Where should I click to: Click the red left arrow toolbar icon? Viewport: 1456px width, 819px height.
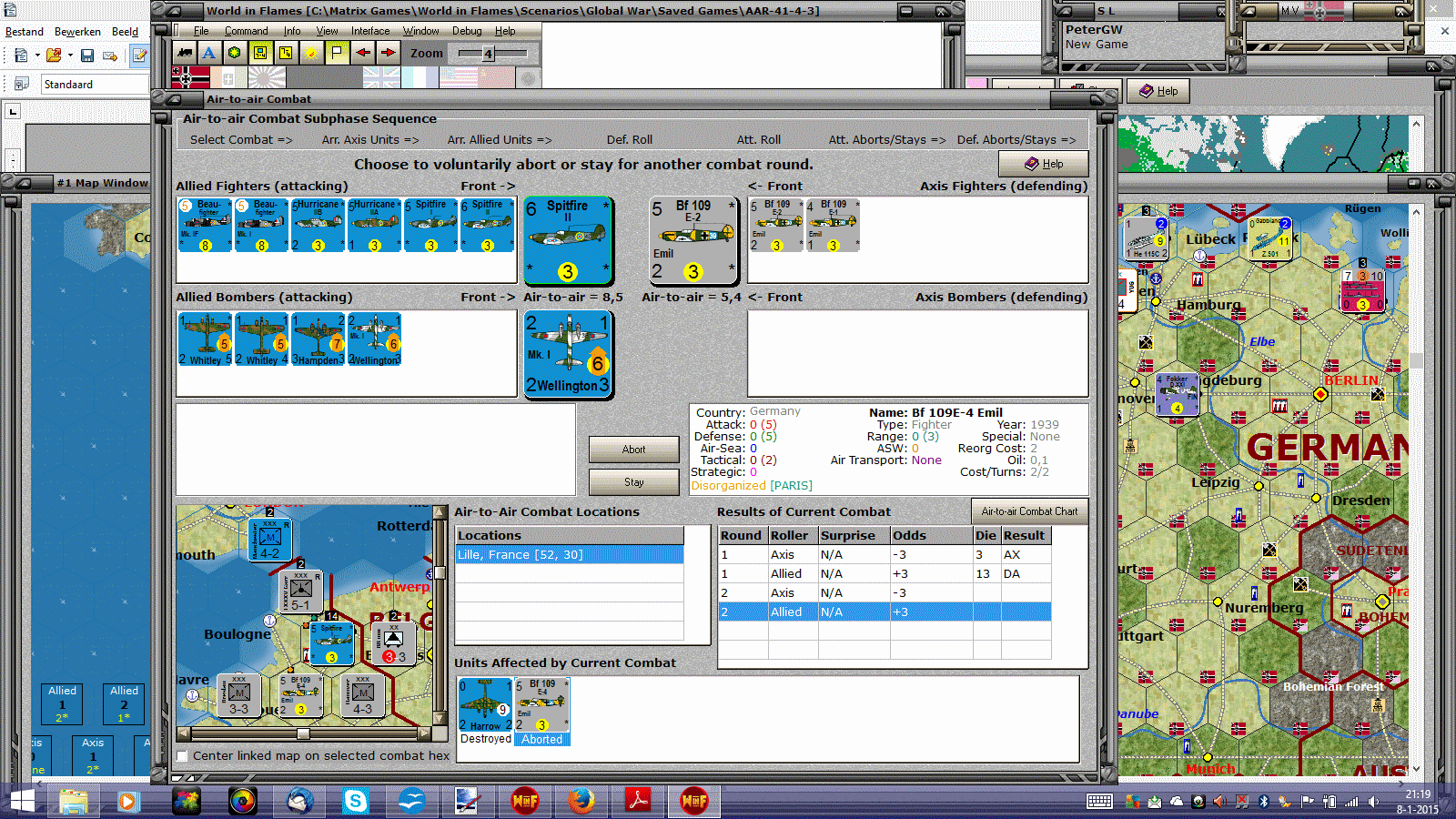[363, 53]
